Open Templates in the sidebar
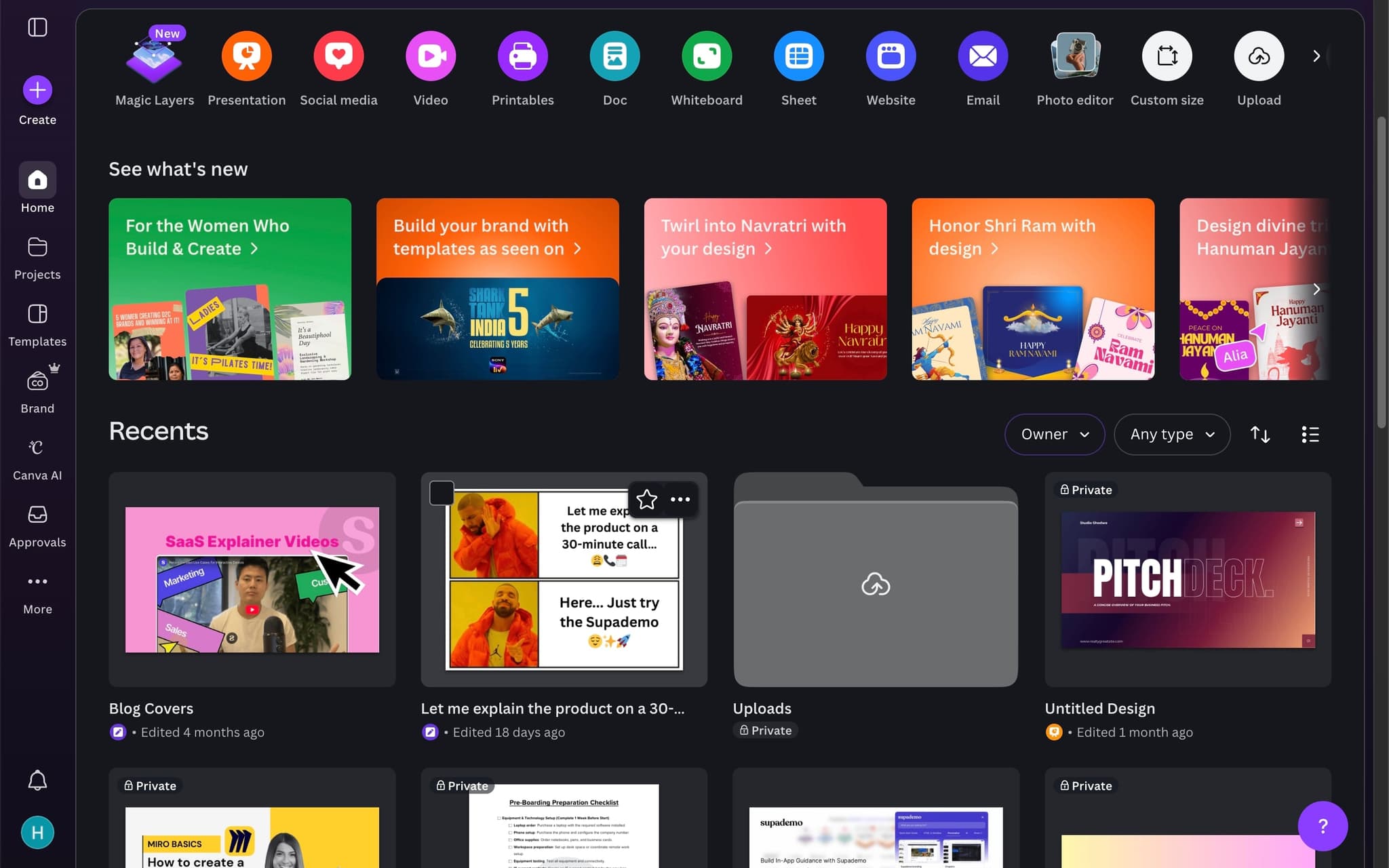This screenshot has width=1389, height=868. coord(37,324)
